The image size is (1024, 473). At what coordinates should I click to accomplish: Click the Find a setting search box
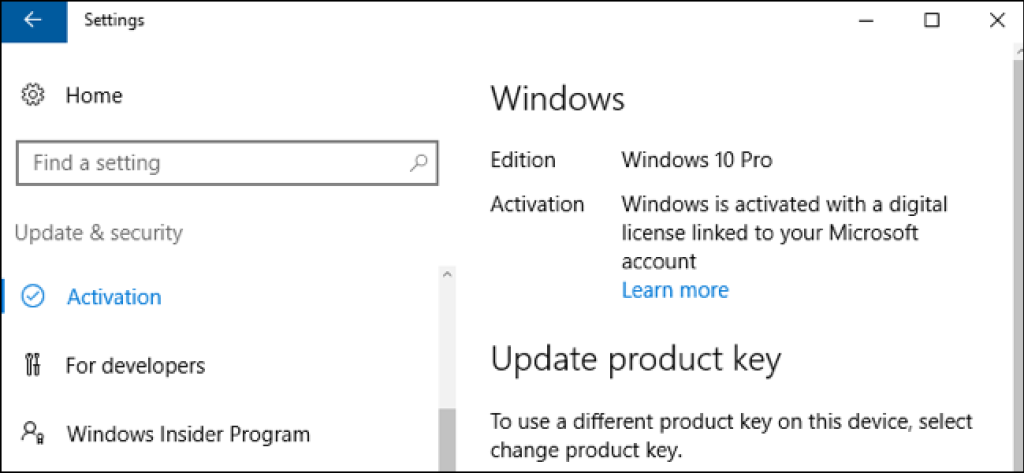click(227, 162)
